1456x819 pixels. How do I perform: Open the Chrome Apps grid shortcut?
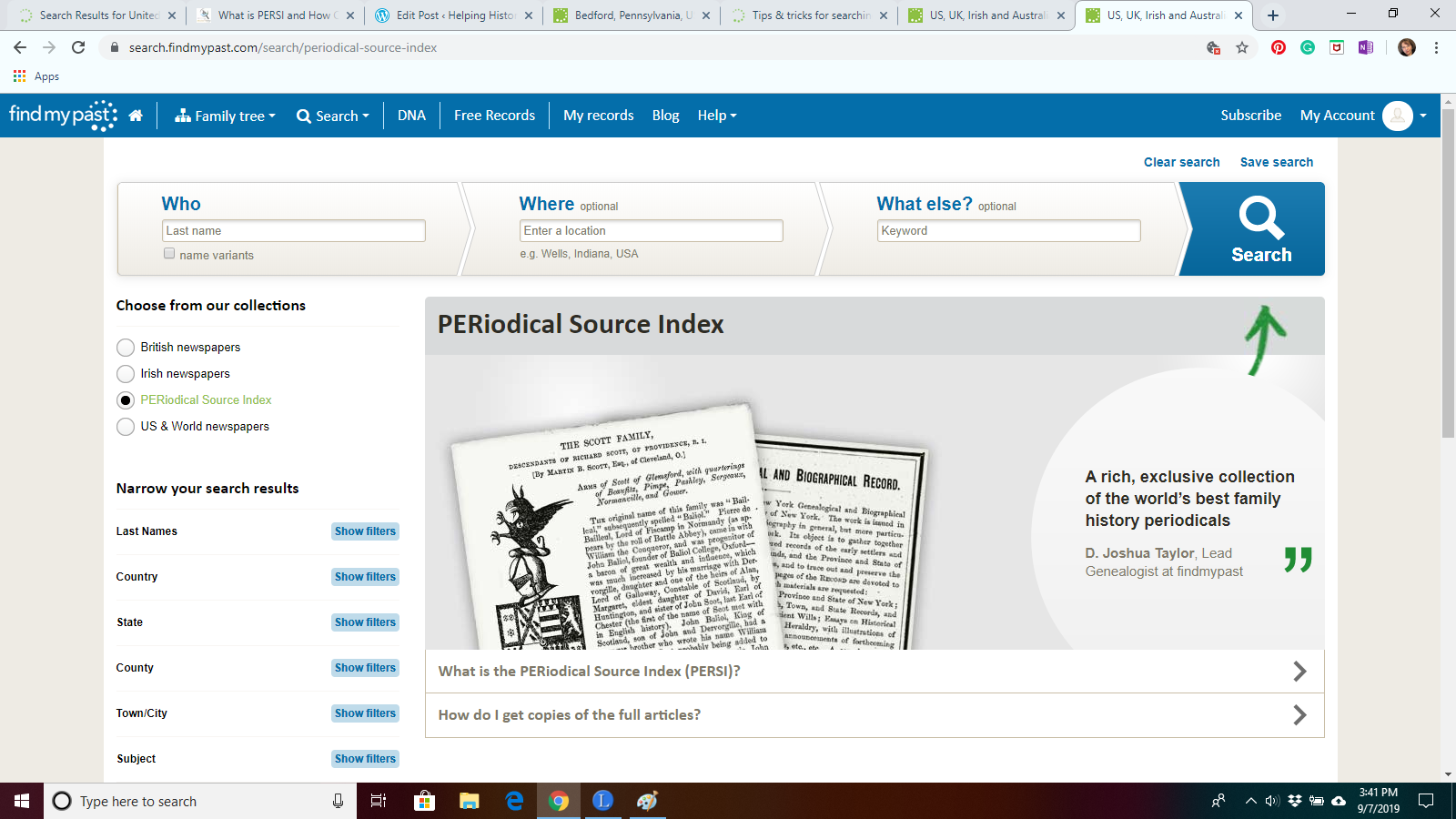pos(20,76)
